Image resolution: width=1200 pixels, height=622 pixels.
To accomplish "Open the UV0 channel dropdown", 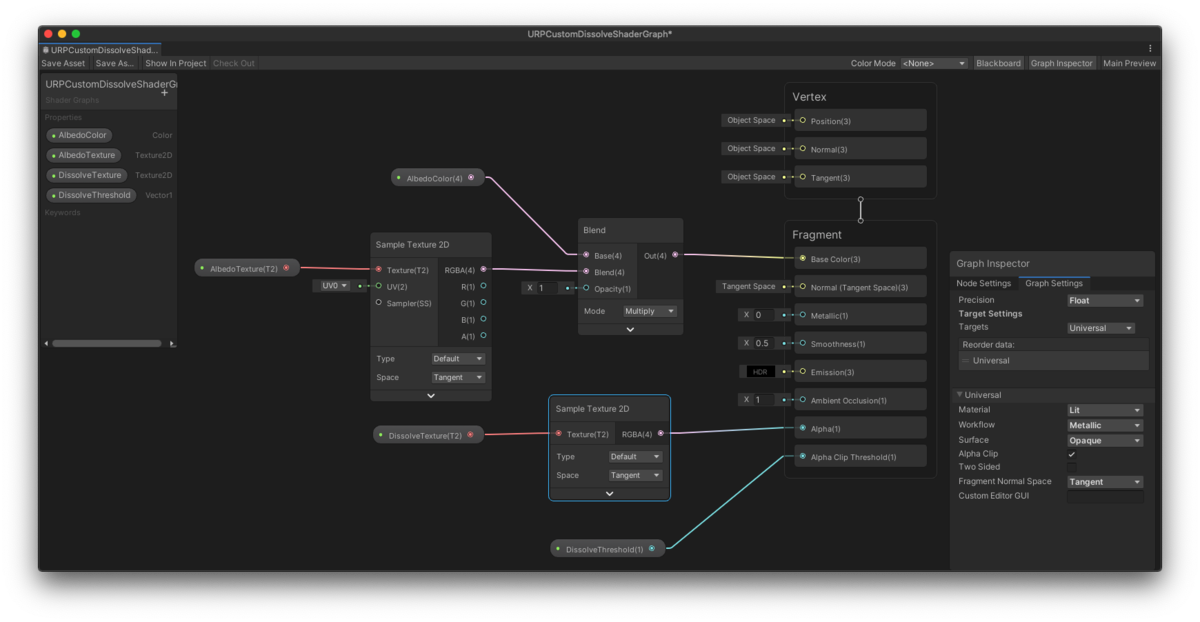I will pos(333,285).
